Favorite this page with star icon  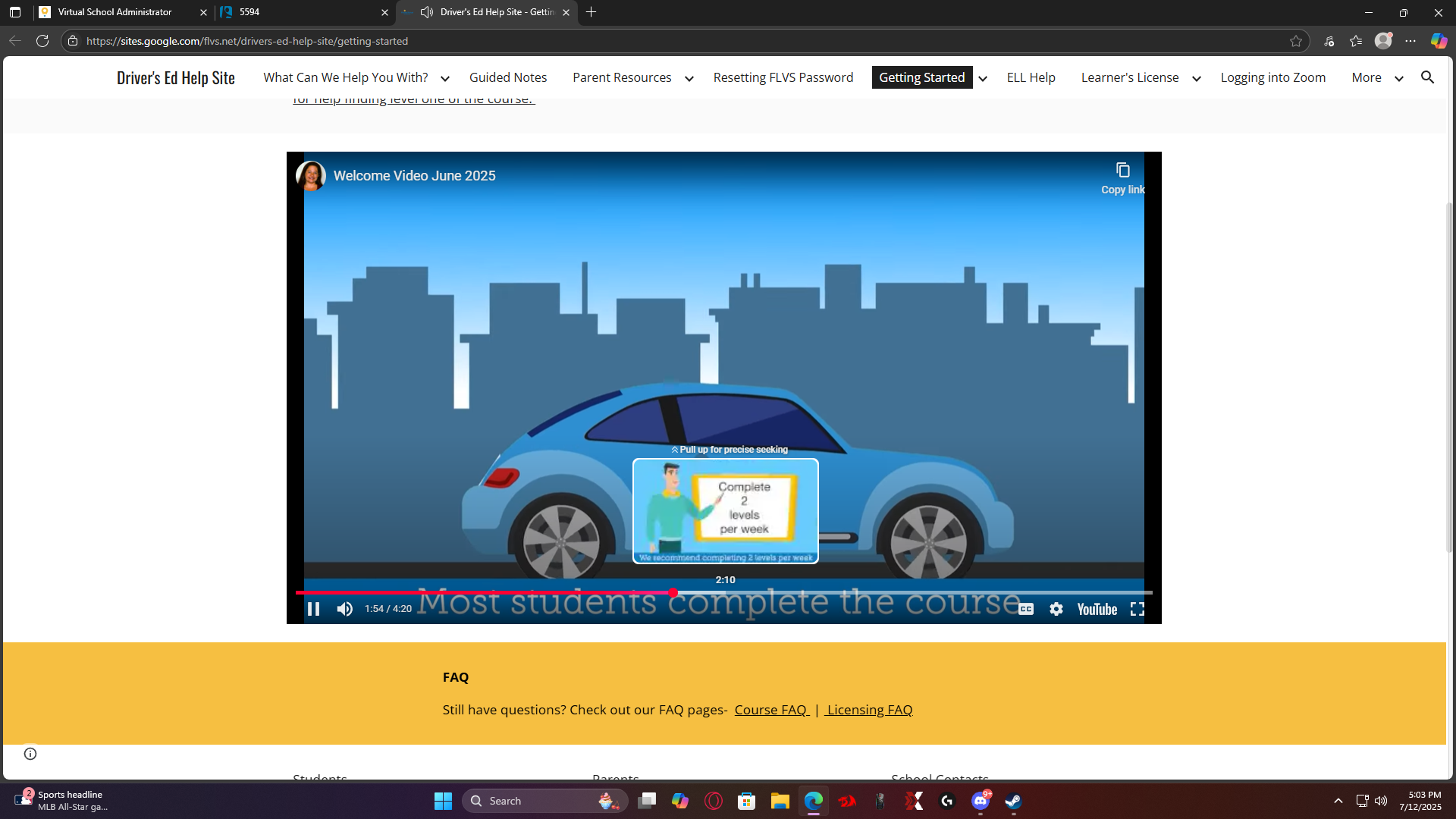[x=1296, y=41]
